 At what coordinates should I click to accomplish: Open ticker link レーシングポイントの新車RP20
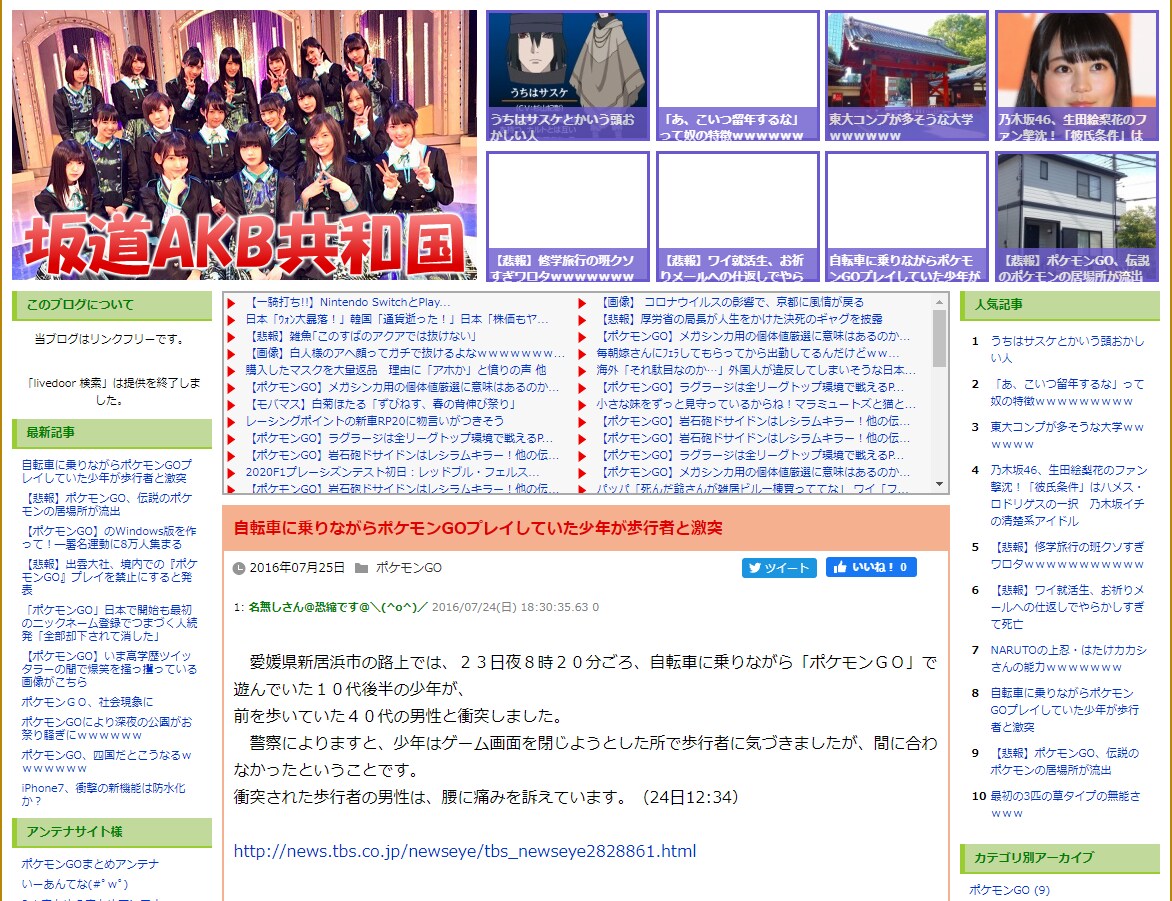coord(374,421)
